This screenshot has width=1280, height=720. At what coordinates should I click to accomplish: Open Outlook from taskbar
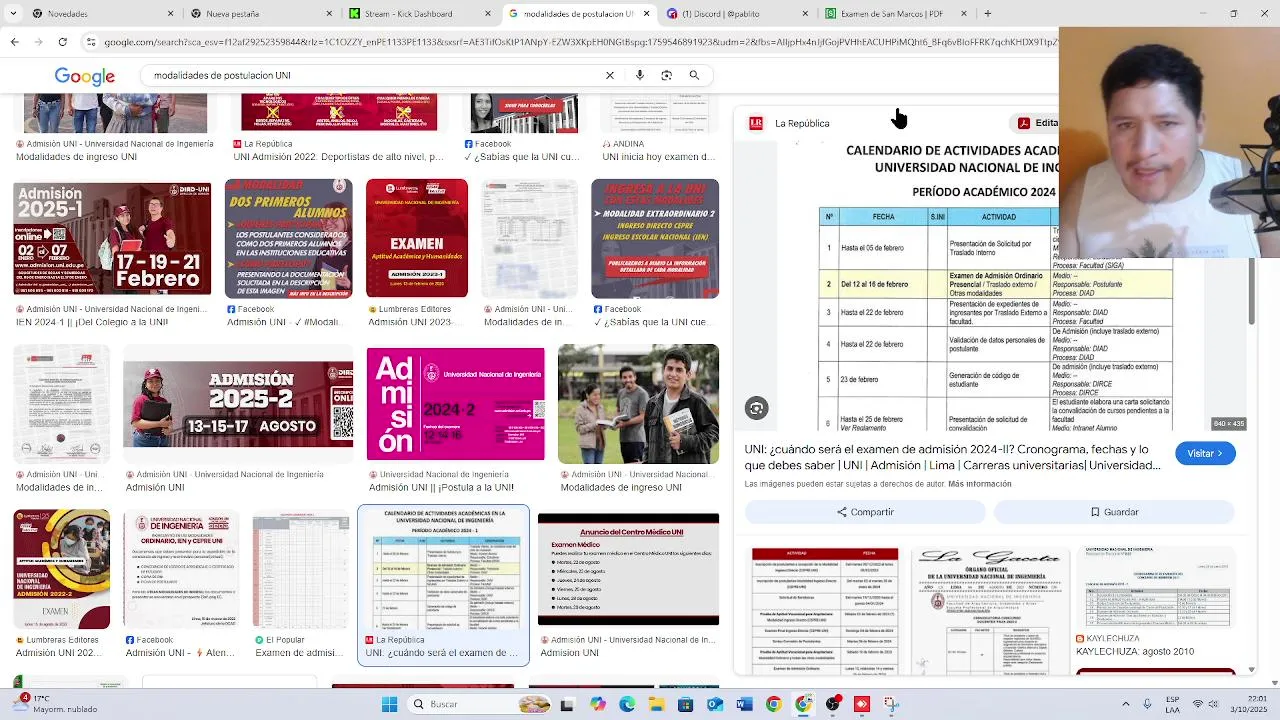(x=715, y=704)
